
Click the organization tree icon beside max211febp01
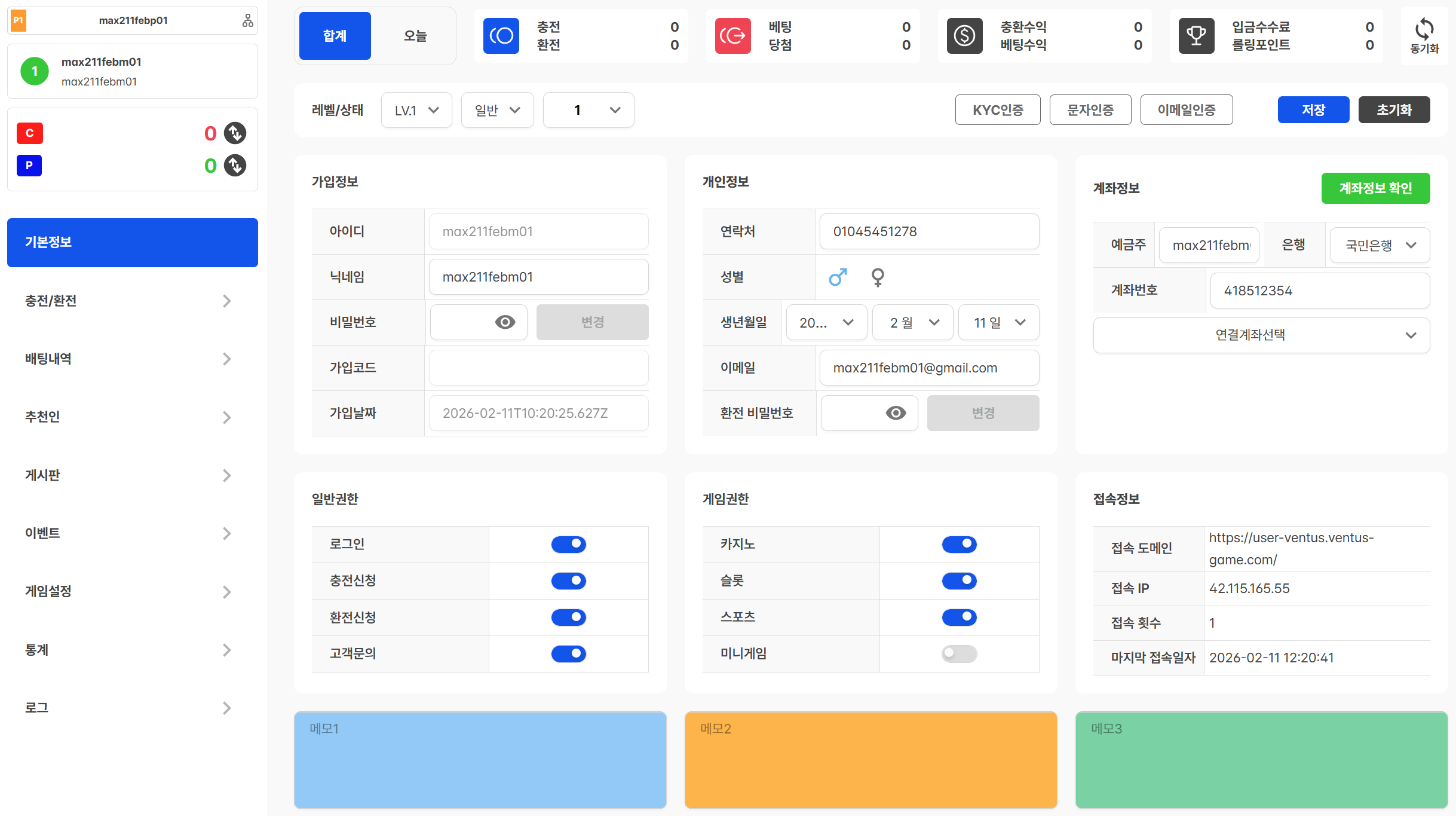247,21
